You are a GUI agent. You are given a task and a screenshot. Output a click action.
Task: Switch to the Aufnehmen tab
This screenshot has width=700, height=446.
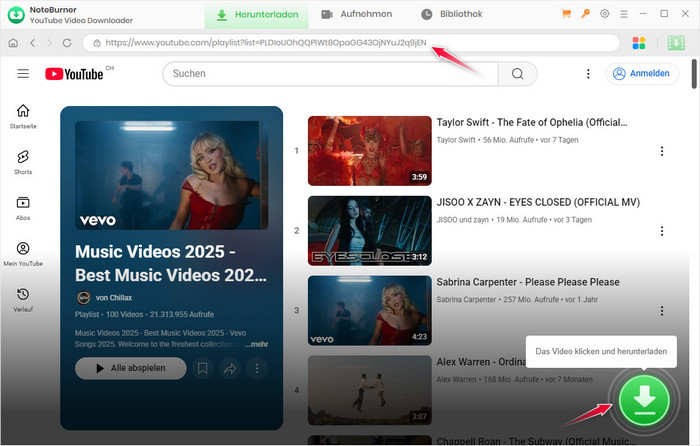click(357, 14)
